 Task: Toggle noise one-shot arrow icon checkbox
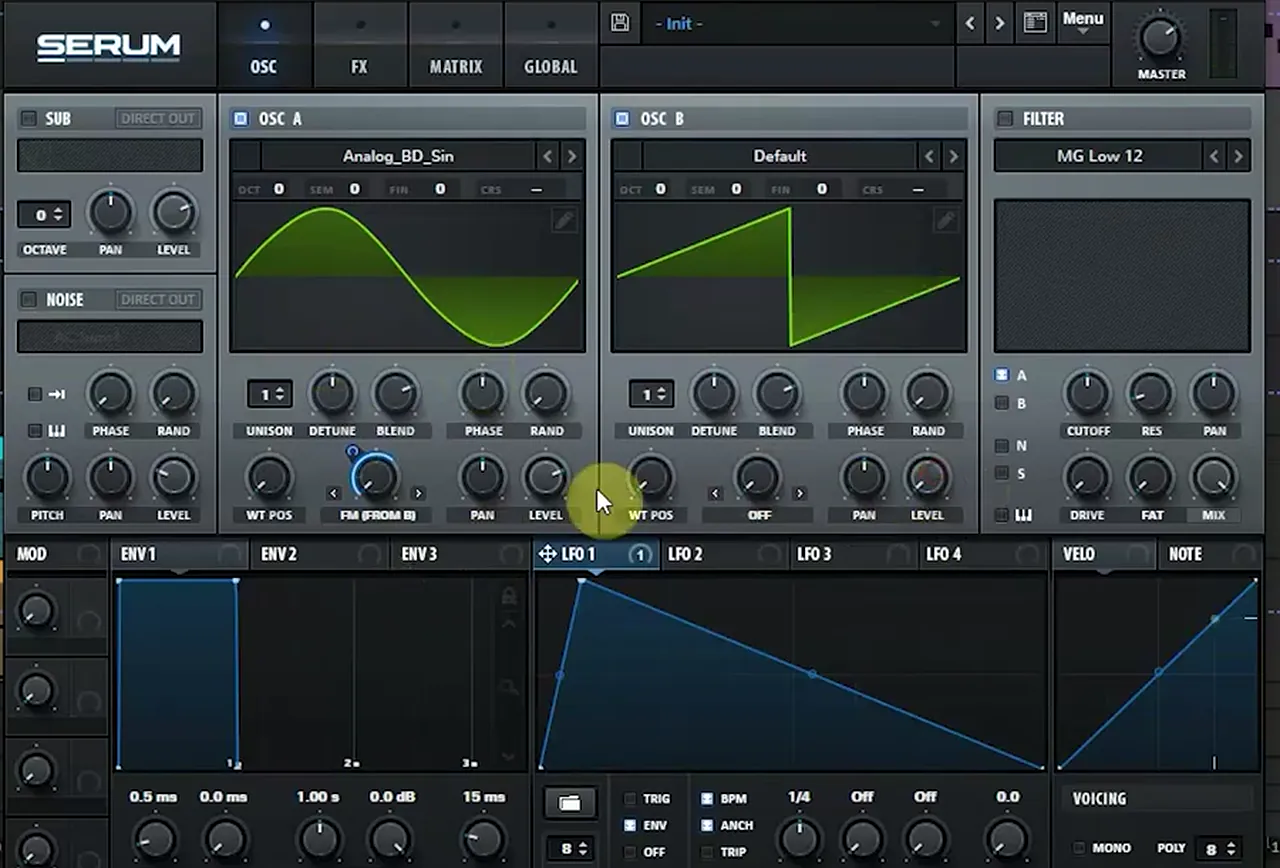(35, 395)
